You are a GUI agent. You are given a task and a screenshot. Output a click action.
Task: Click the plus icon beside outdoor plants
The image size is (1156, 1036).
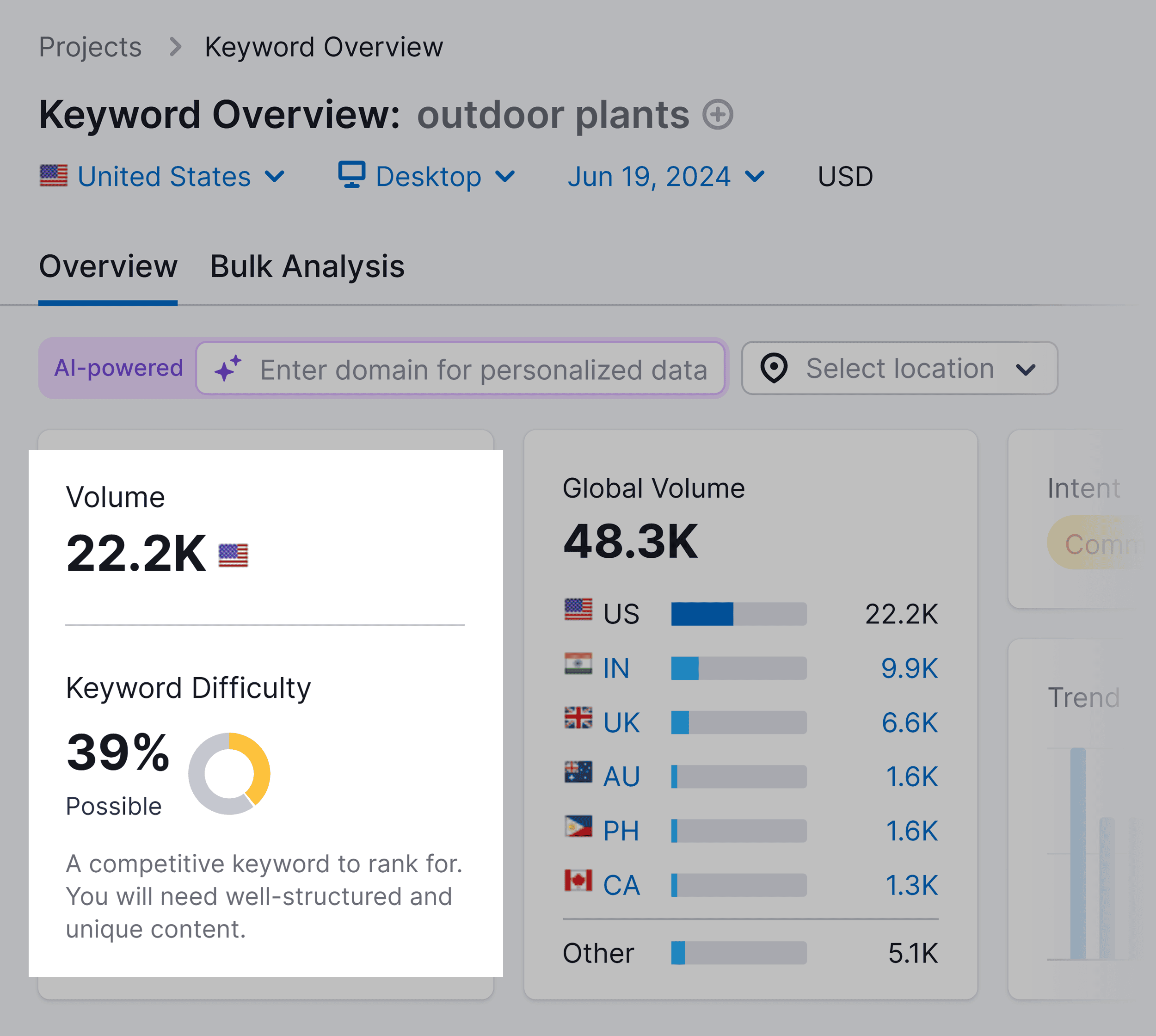point(717,114)
